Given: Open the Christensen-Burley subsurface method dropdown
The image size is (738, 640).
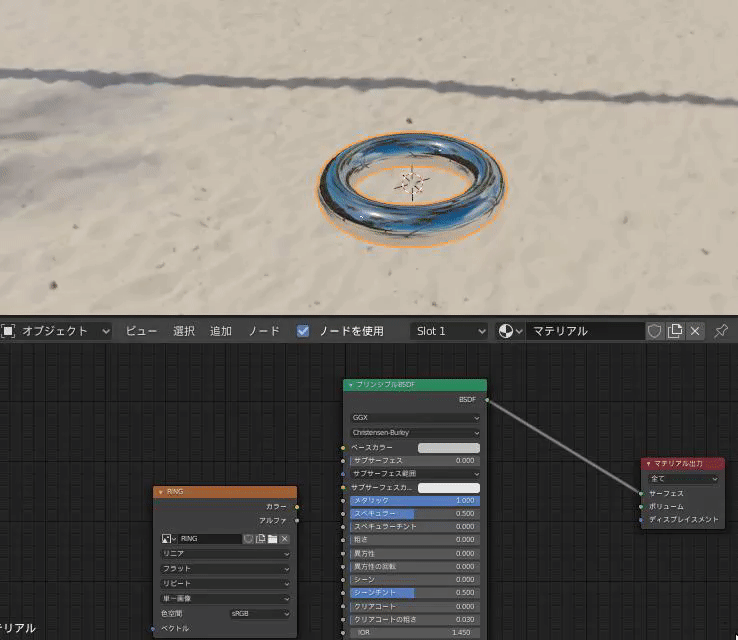Looking at the screenshot, I should click(x=415, y=433).
